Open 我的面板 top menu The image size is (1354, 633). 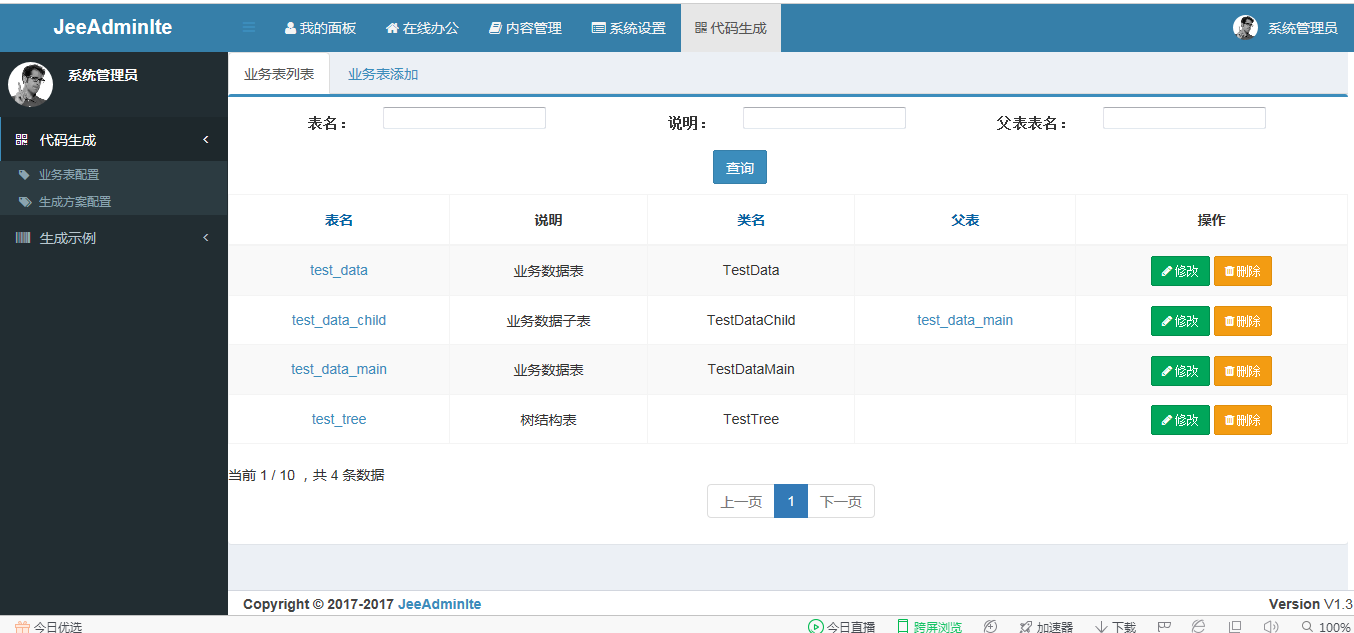[x=320, y=28]
